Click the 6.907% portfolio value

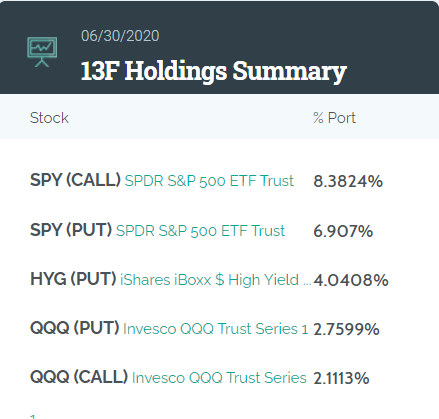point(343,231)
